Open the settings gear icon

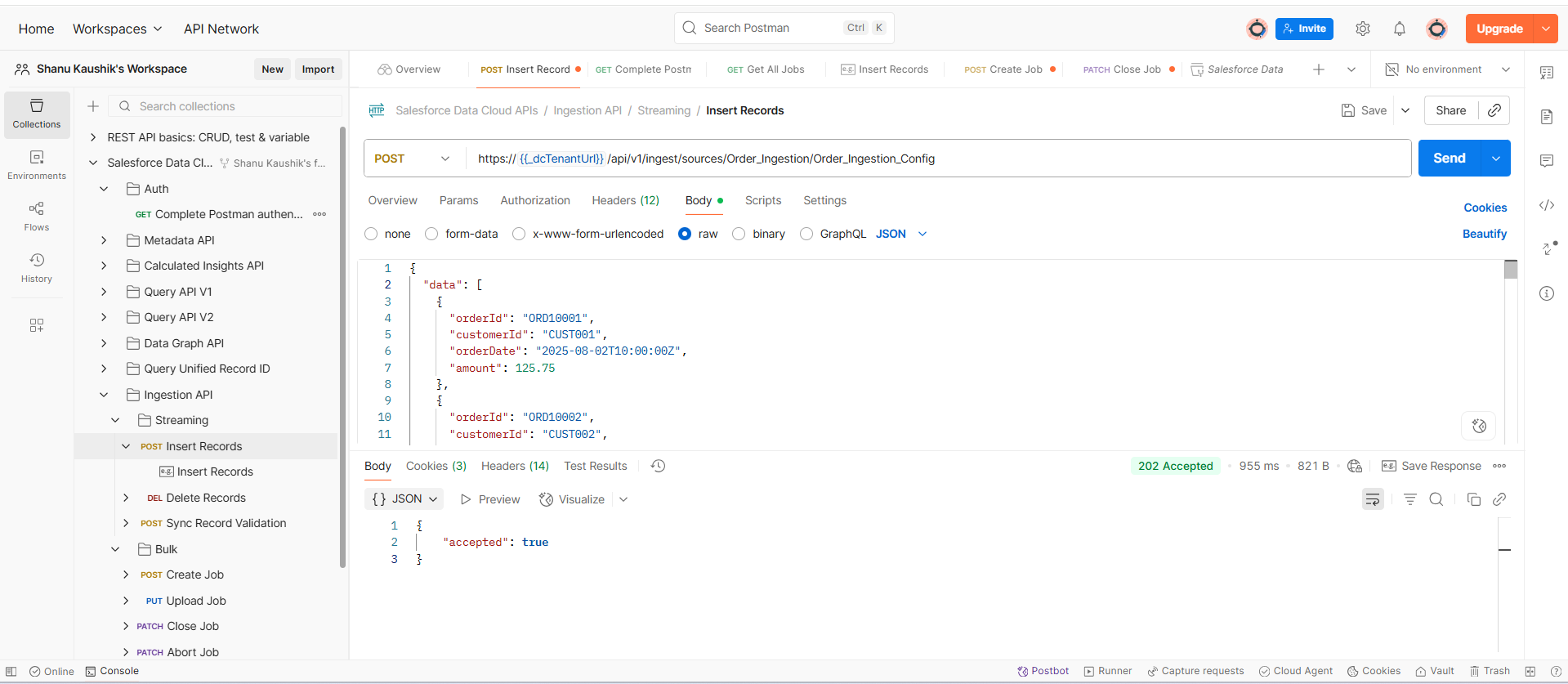pyautogui.click(x=1362, y=29)
